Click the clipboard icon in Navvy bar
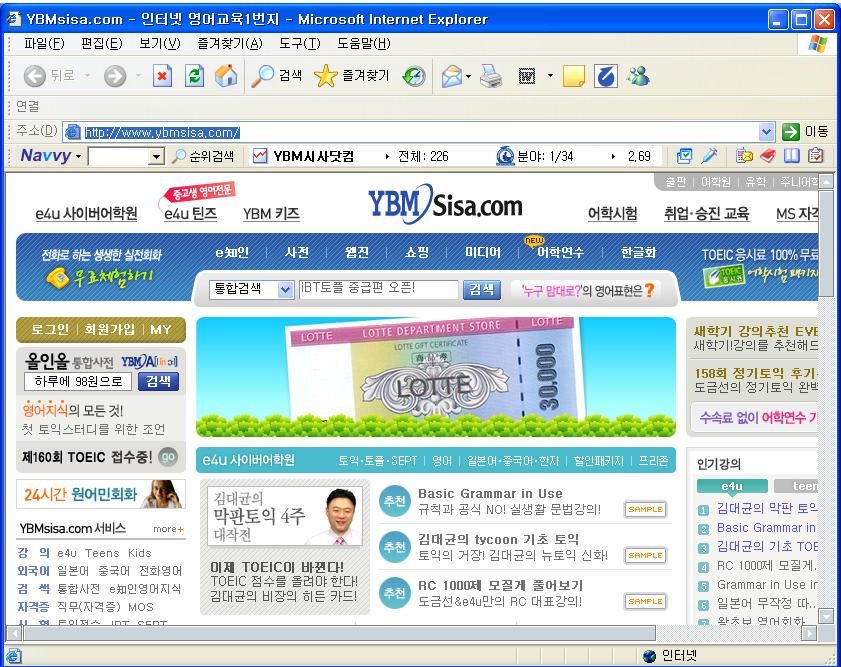841x667 pixels. [815, 156]
